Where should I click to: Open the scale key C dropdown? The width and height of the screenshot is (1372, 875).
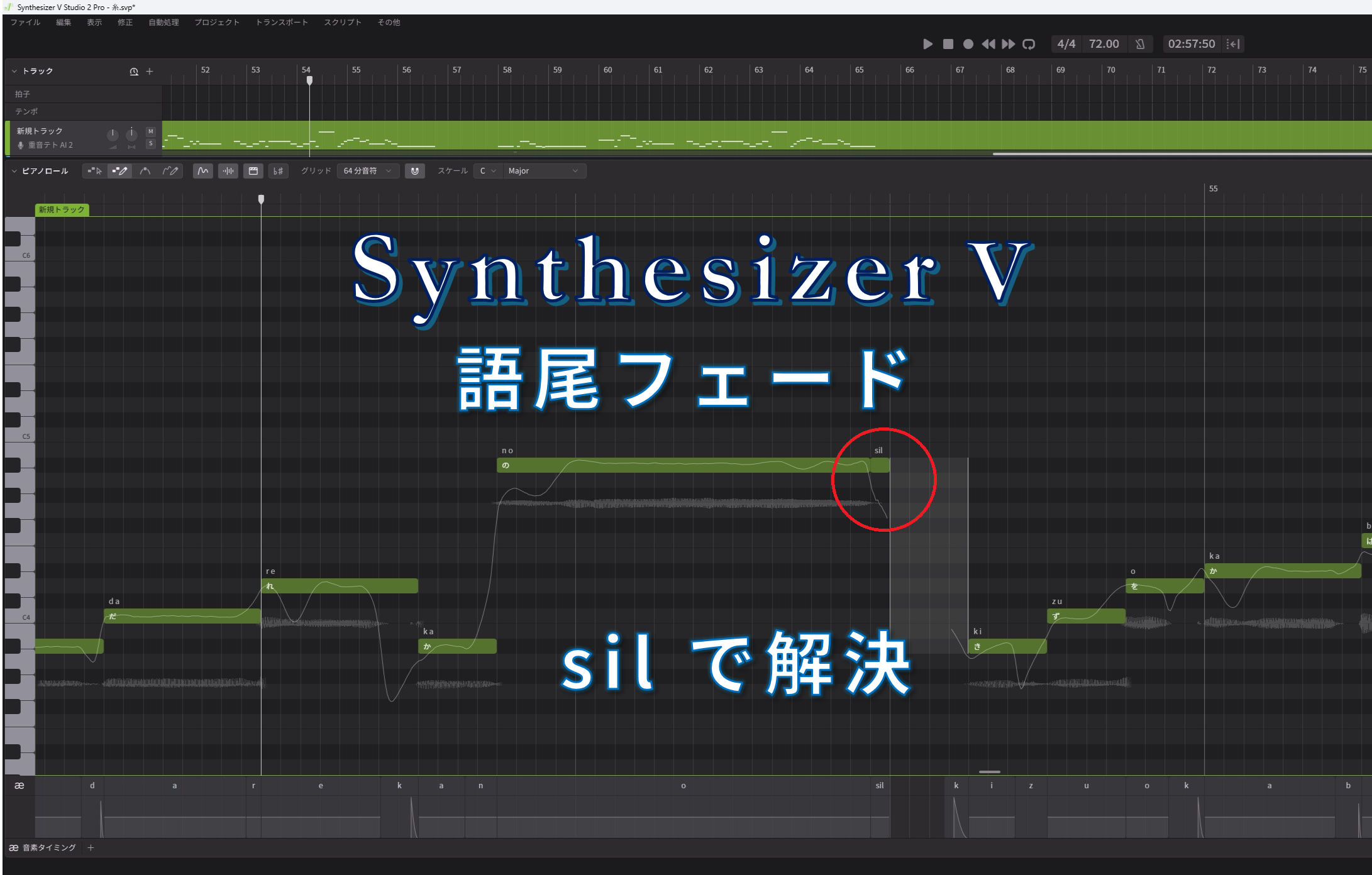tap(487, 170)
